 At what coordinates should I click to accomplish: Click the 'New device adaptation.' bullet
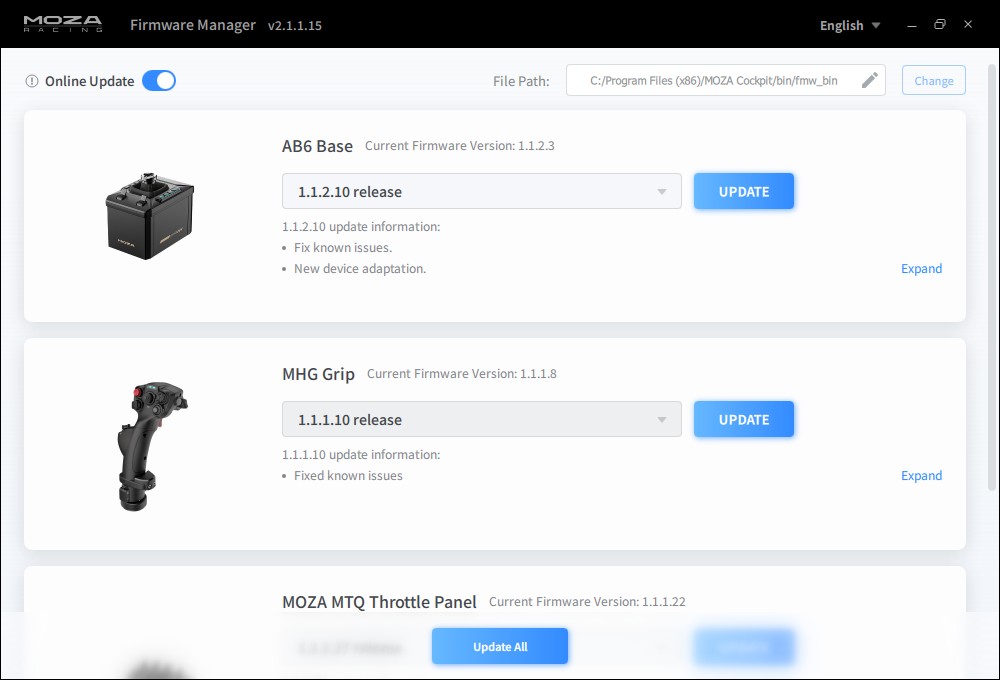click(360, 269)
